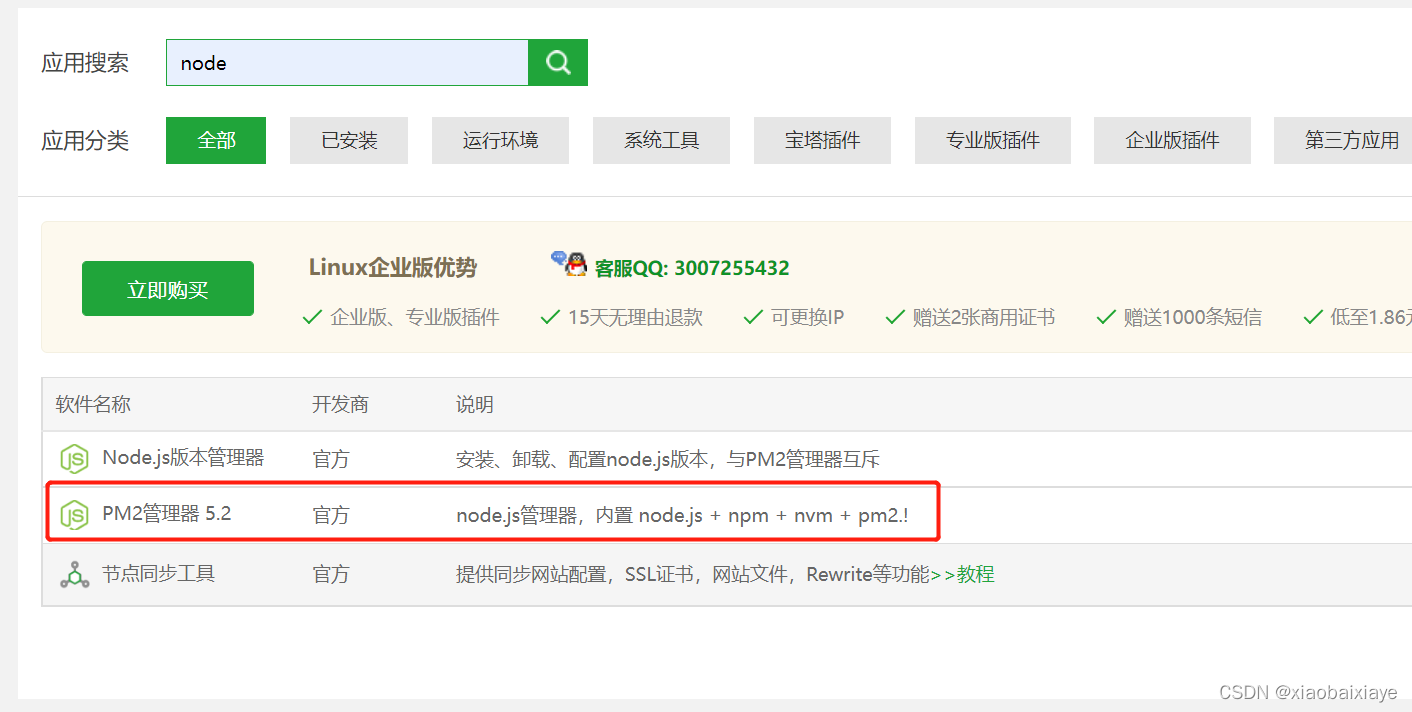
Task: Click the checkmark beside 可更换IP
Action: 753,316
